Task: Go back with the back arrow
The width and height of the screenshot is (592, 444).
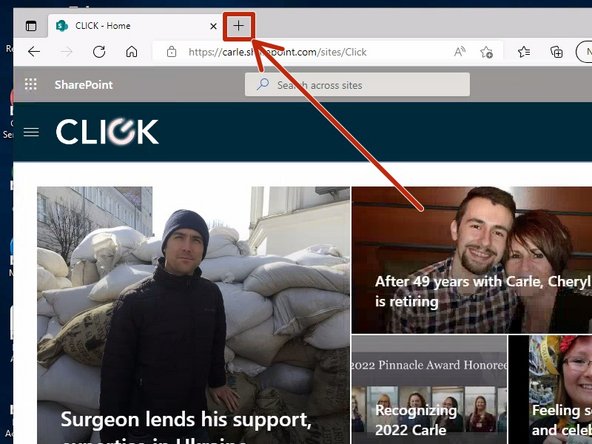Action: [x=34, y=52]
